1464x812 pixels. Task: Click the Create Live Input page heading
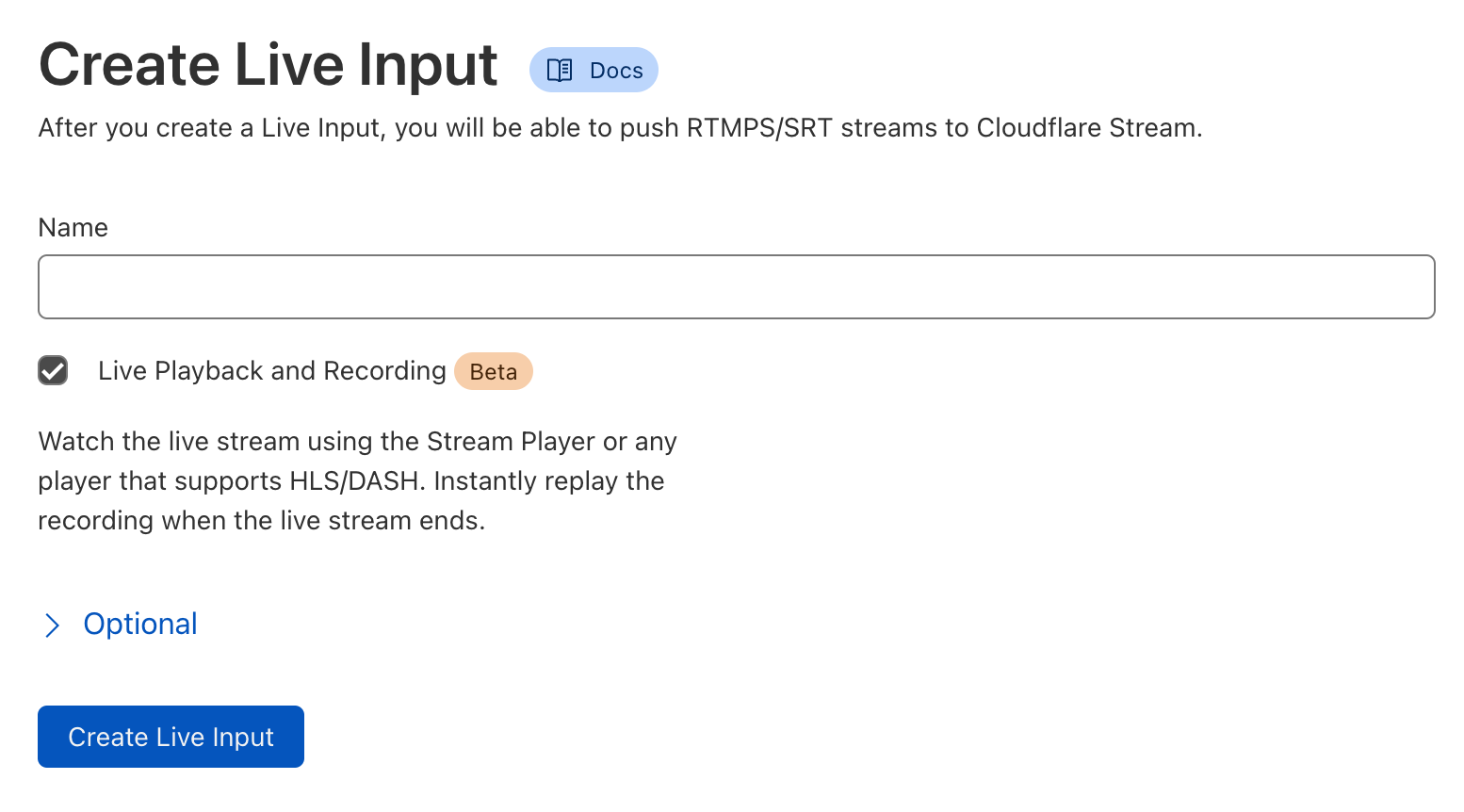click(x=268, y=64)
